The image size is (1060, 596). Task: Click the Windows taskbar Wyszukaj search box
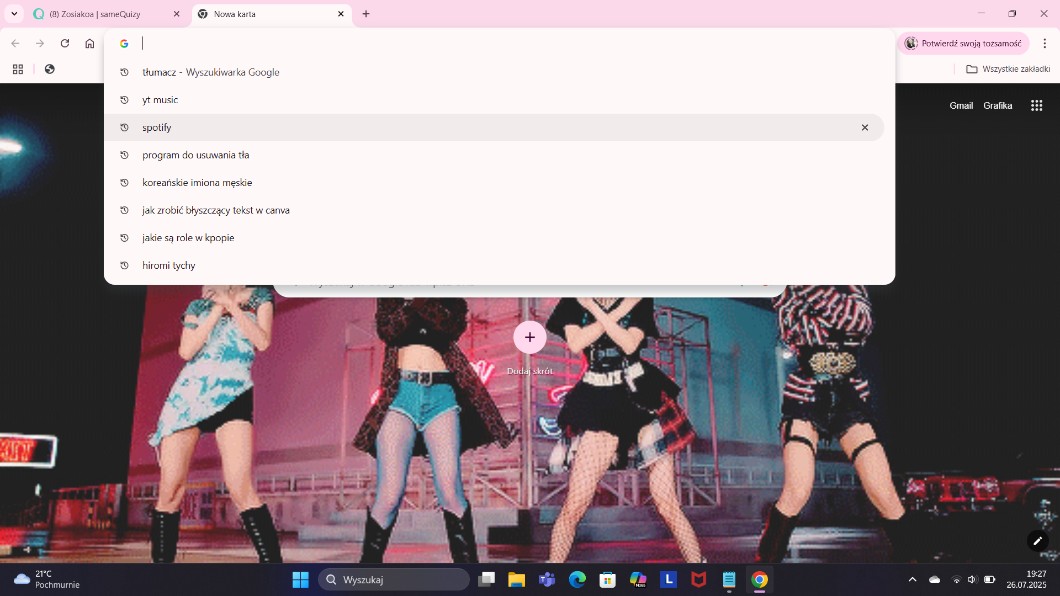pyautogui.click(x=394, y=579)
